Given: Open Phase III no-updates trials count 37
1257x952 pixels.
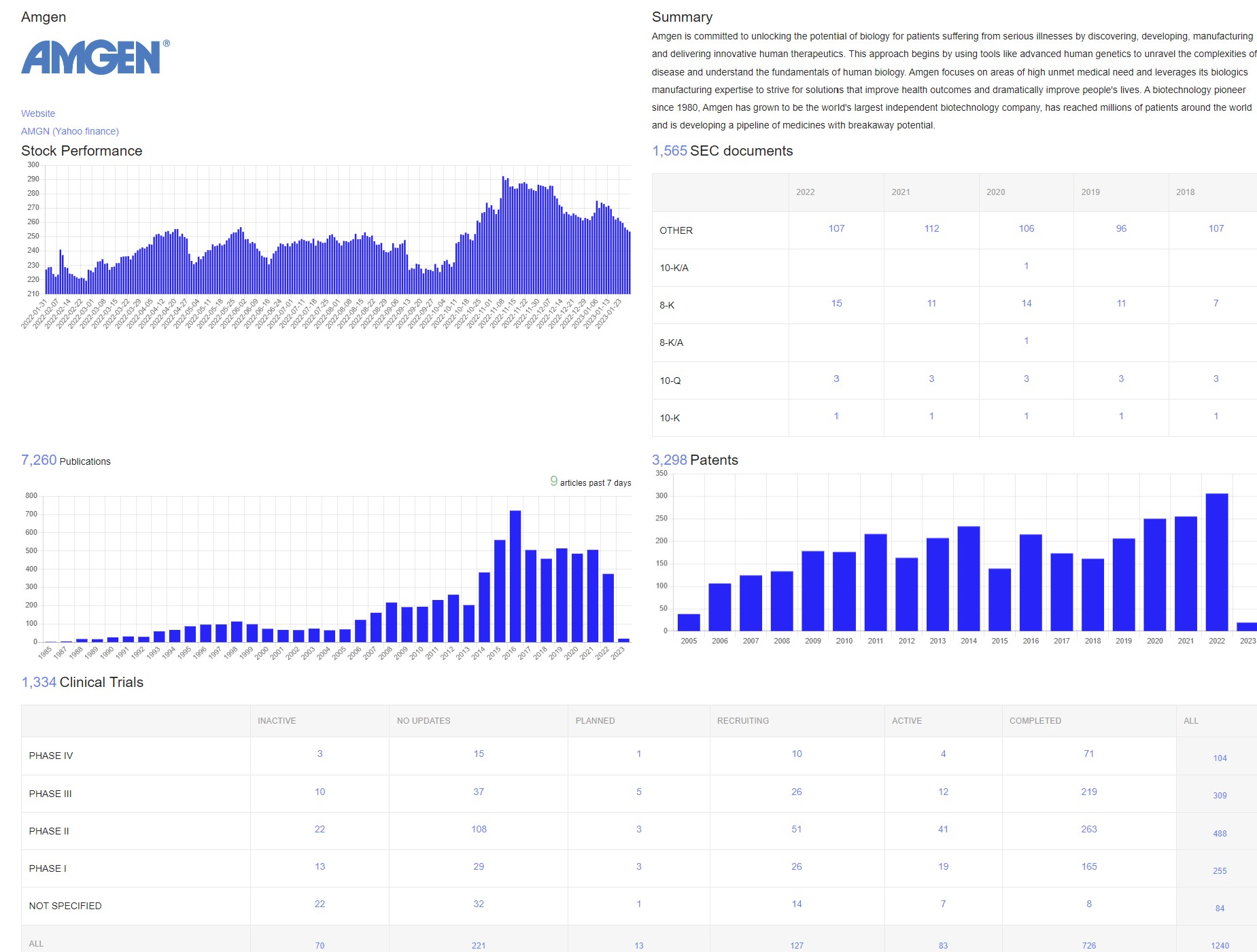Looking at the screenshot, I should [x=479, y=792].
